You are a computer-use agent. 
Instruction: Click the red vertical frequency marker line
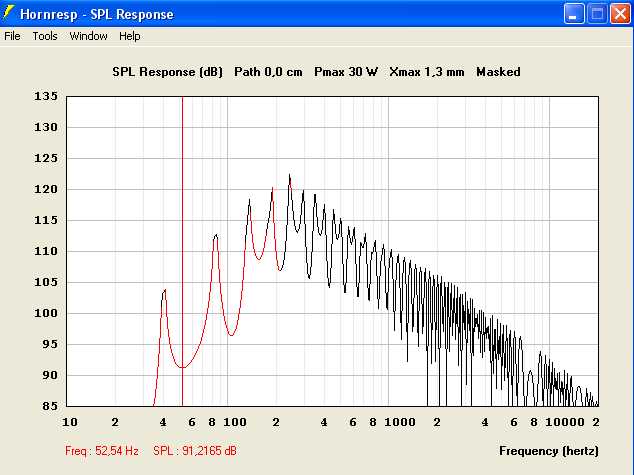(x=182, y=251)
